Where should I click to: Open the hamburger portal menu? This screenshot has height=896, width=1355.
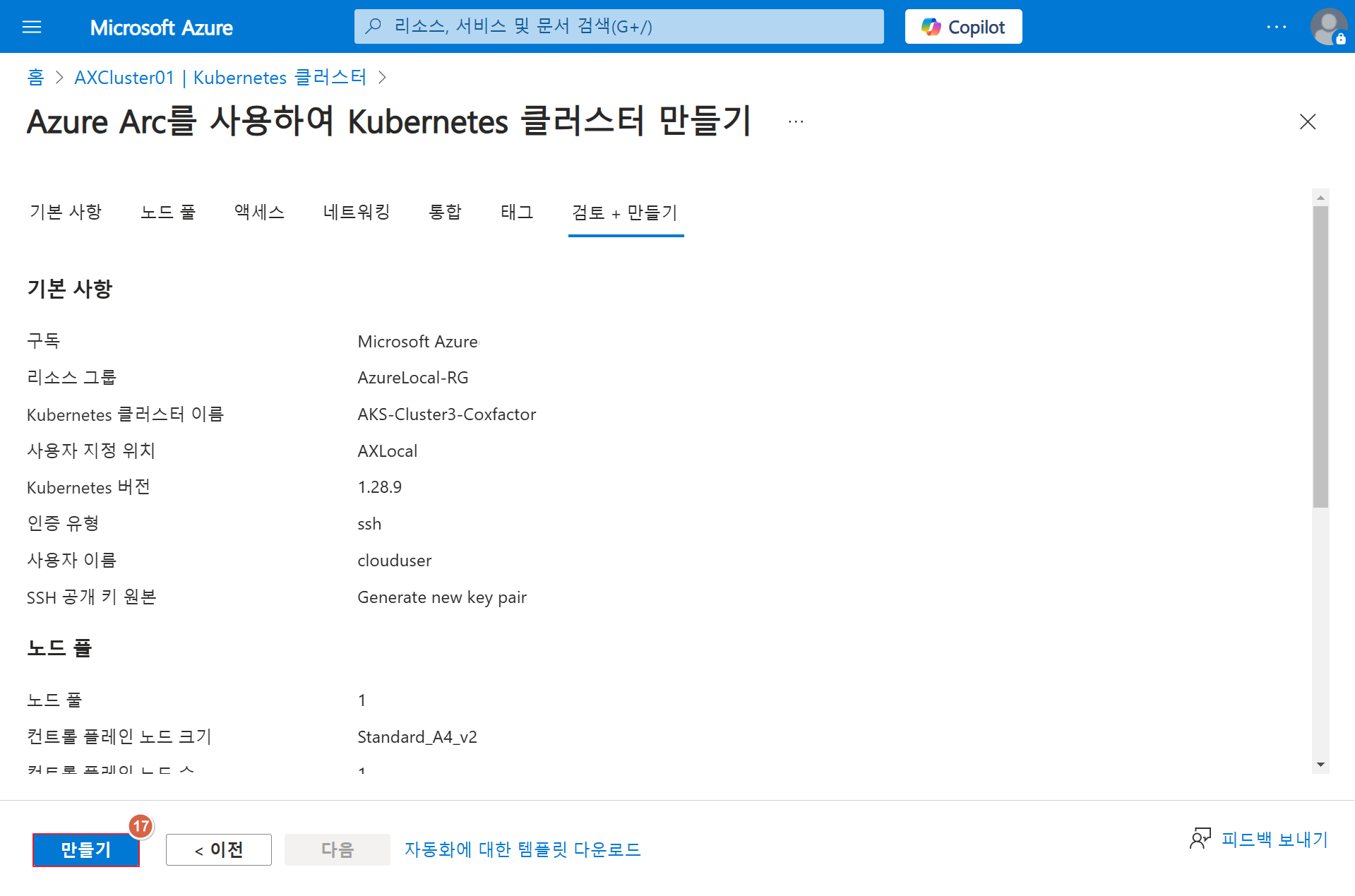coord(32,27)
